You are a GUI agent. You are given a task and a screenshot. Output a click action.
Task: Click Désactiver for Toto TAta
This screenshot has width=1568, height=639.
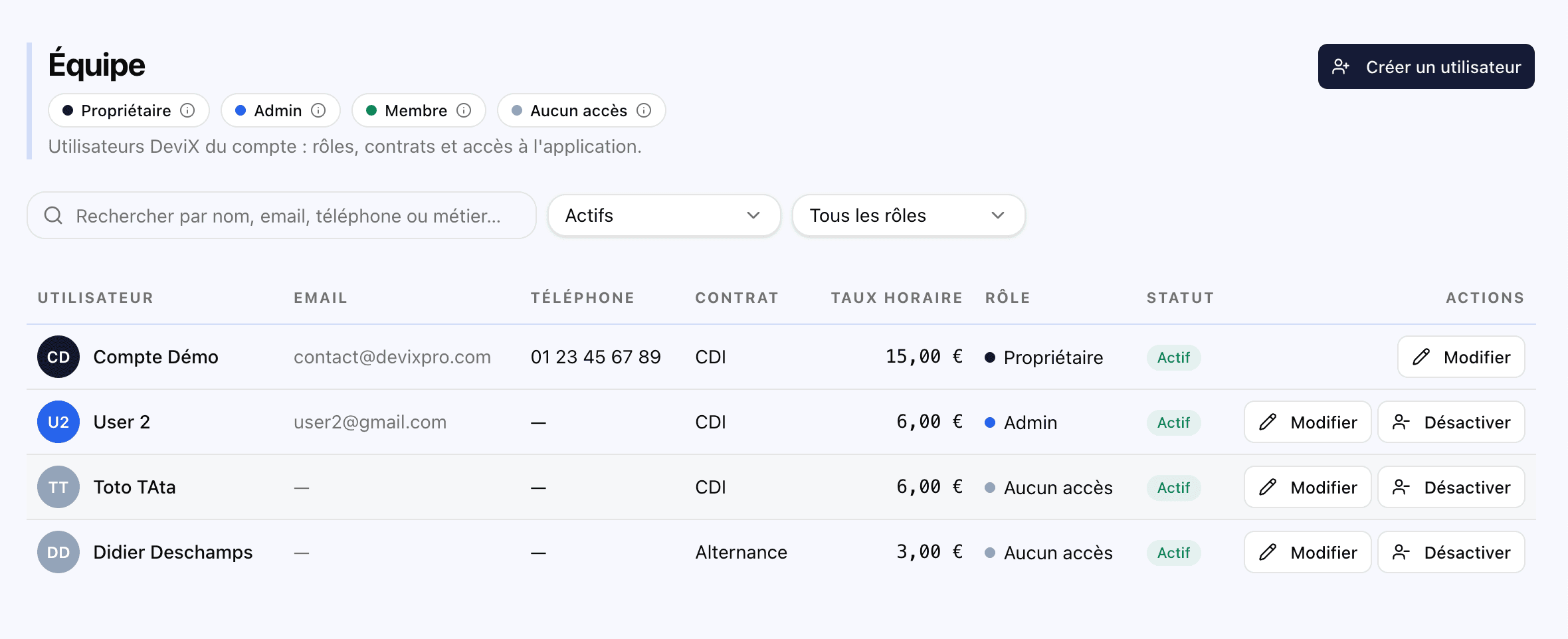(x=1451, y=487)
